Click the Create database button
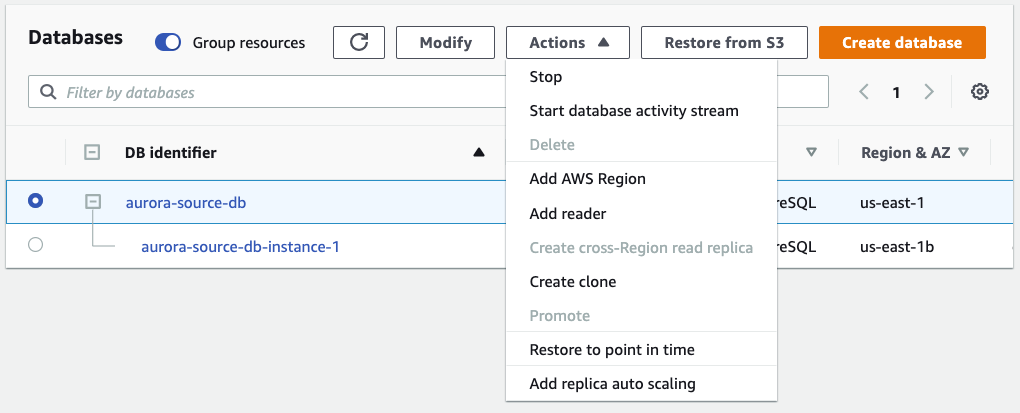The image size is (1020, 413). (x=902, y=43)
